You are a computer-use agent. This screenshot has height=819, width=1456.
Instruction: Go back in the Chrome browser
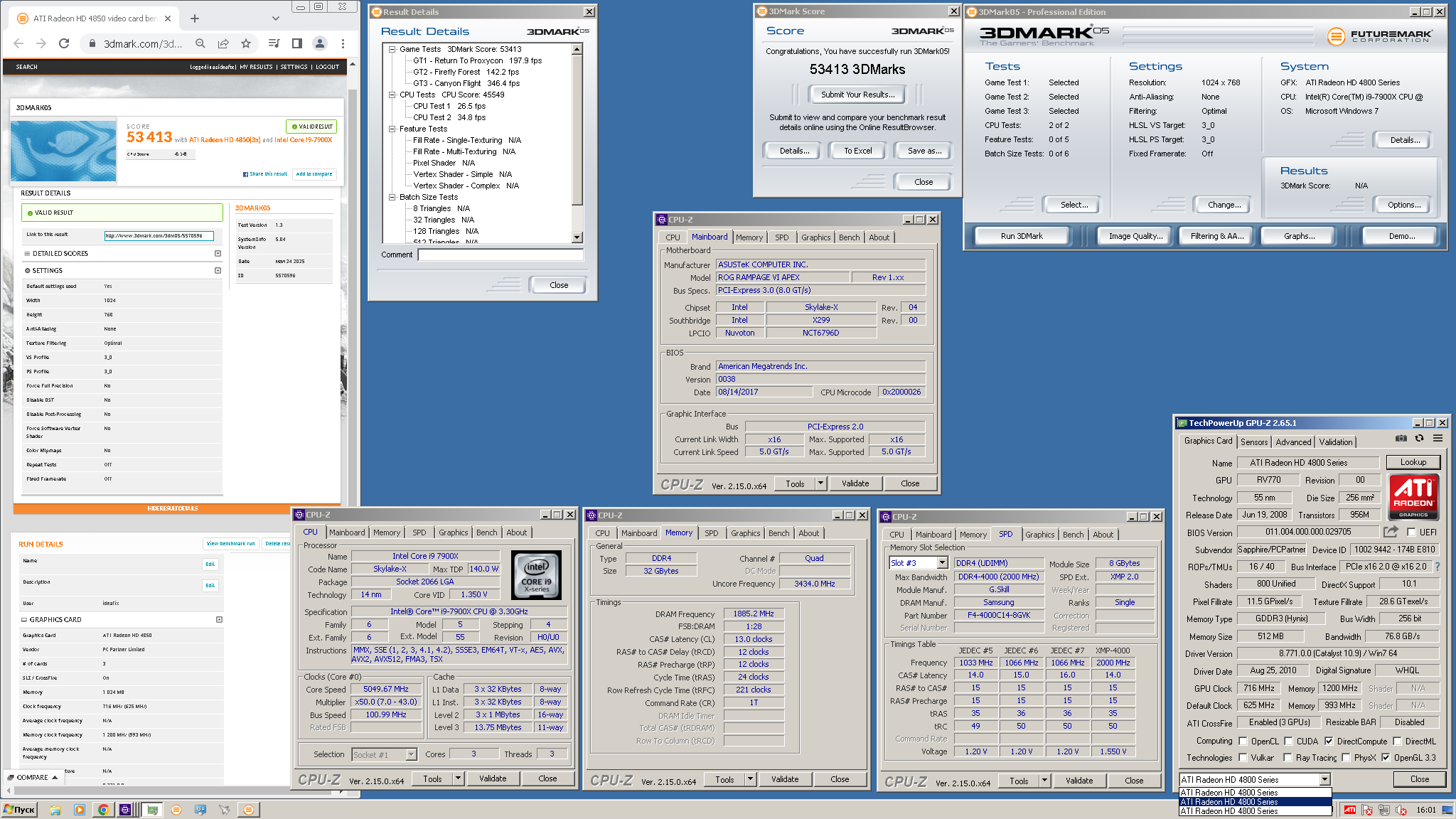tap(18, 43)
